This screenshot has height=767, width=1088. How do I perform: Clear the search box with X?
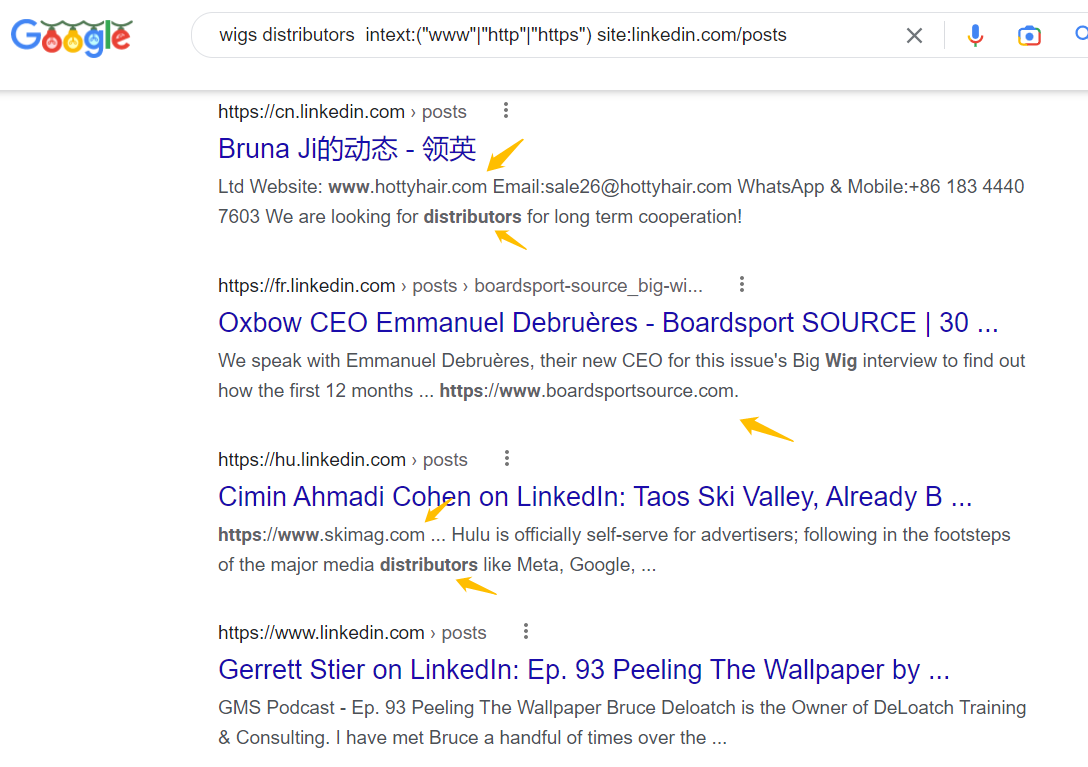(915, 35)
